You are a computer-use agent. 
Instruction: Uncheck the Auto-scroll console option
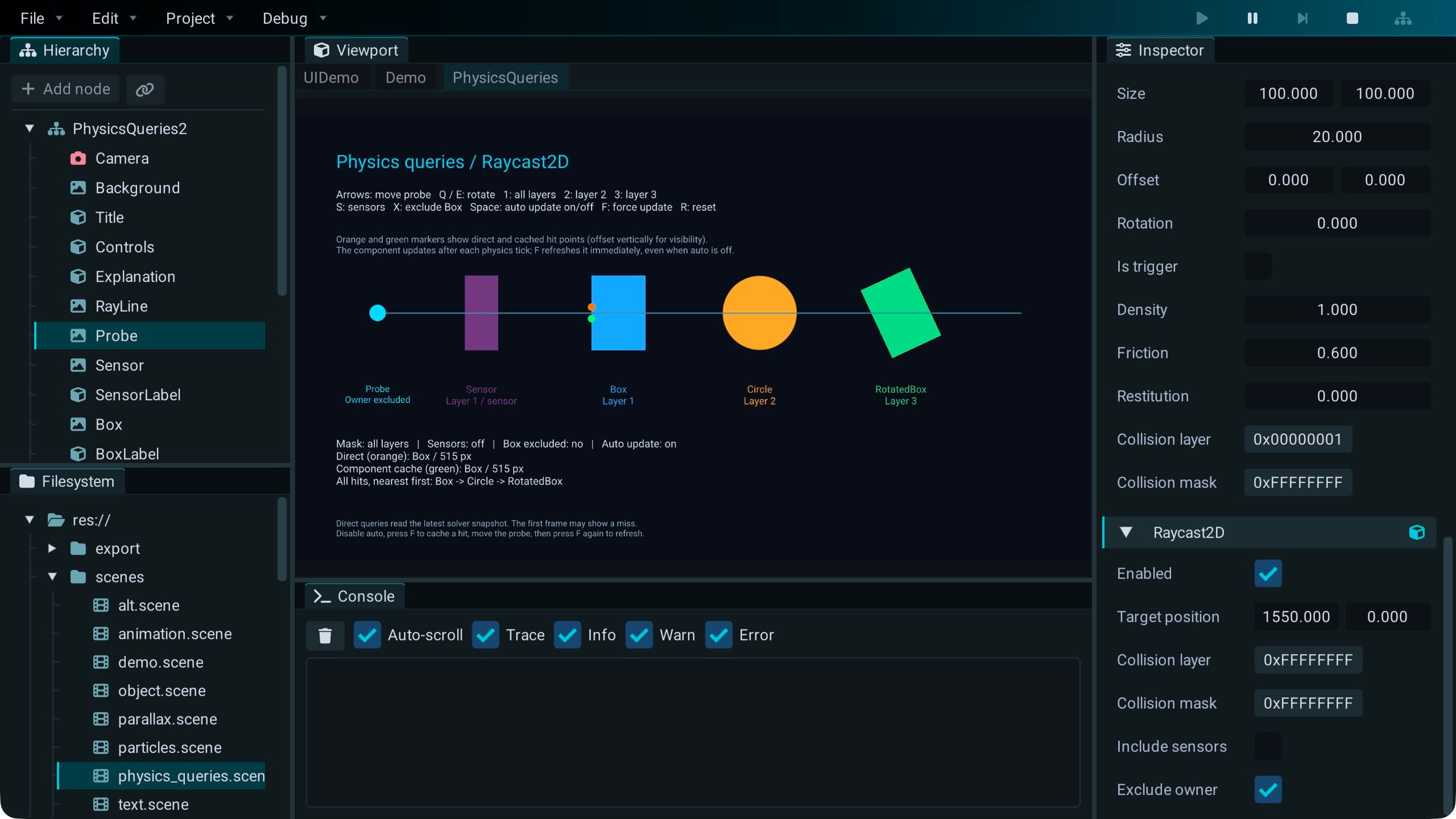click(367, 635)
